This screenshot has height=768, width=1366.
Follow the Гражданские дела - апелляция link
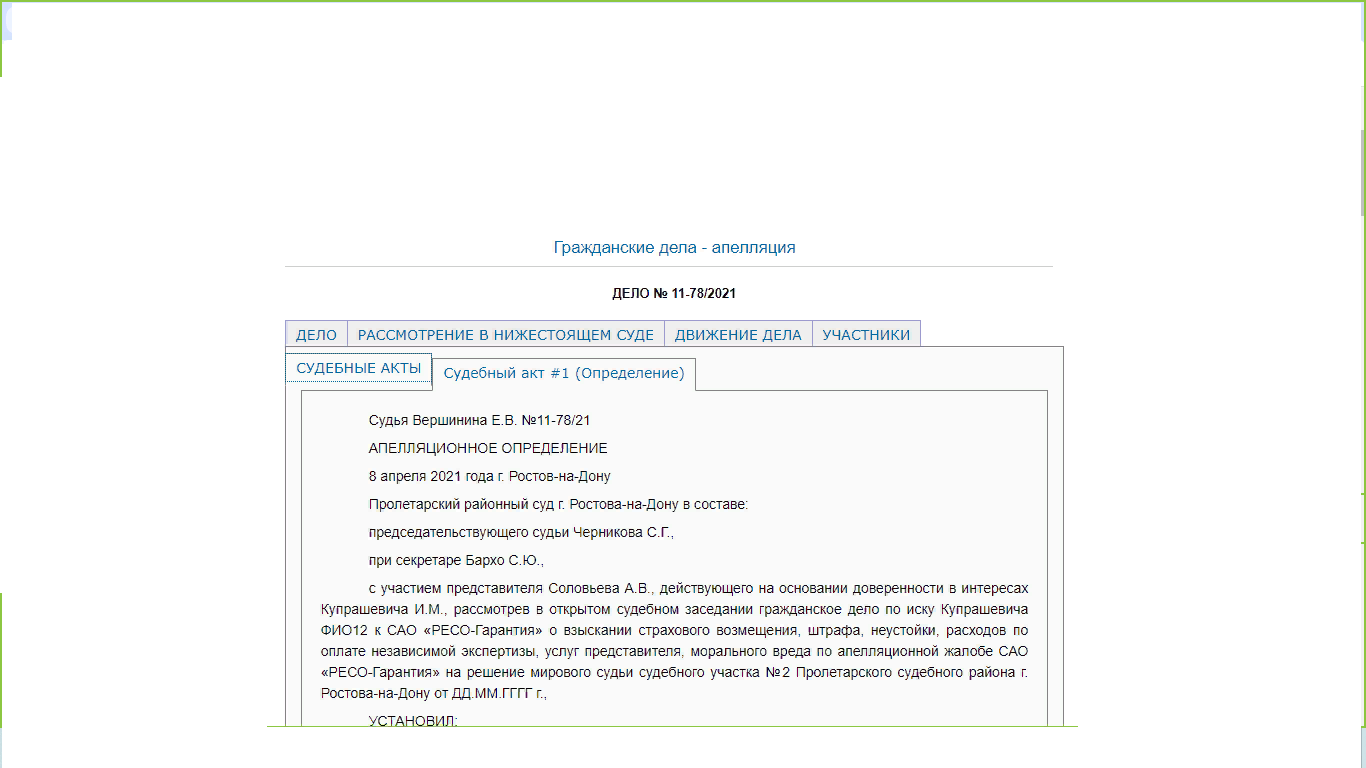674,247
